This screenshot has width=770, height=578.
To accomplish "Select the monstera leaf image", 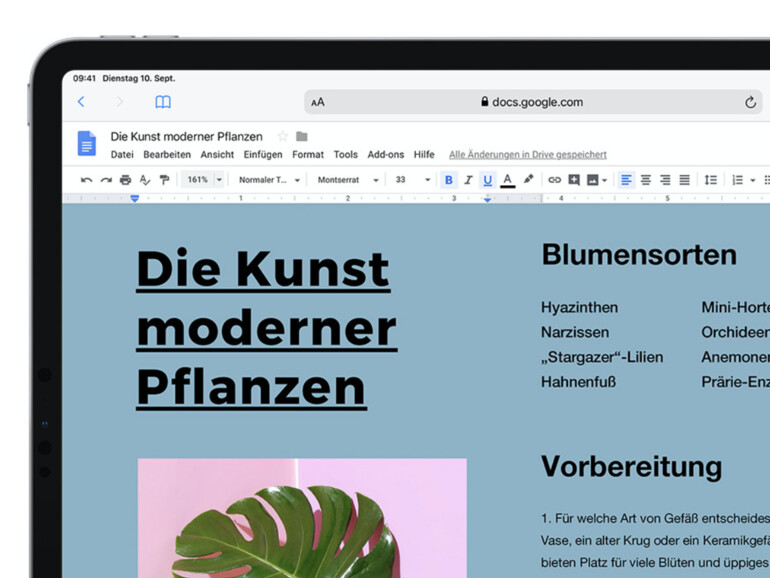I will tap(302, 518).
